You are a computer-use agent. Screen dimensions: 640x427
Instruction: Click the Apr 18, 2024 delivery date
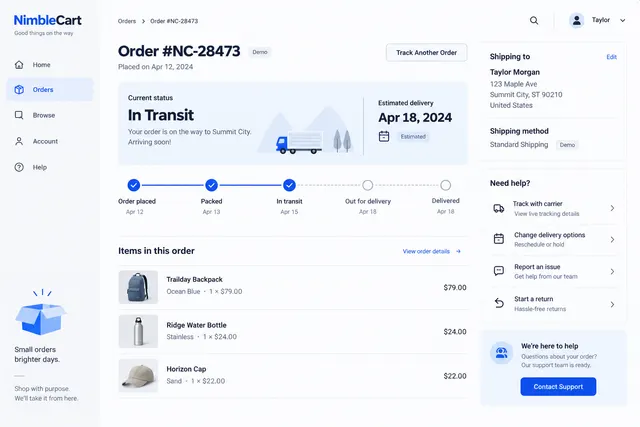click(415, 118)
